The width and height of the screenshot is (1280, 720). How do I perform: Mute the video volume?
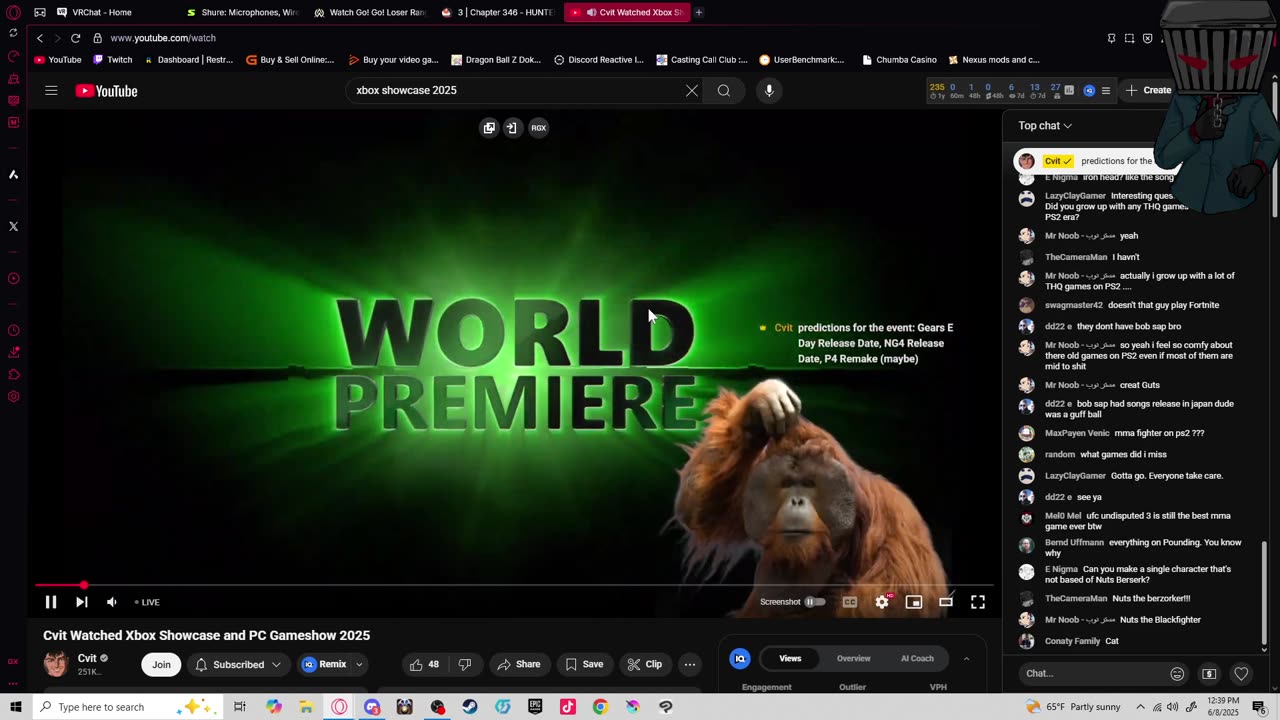112,602
